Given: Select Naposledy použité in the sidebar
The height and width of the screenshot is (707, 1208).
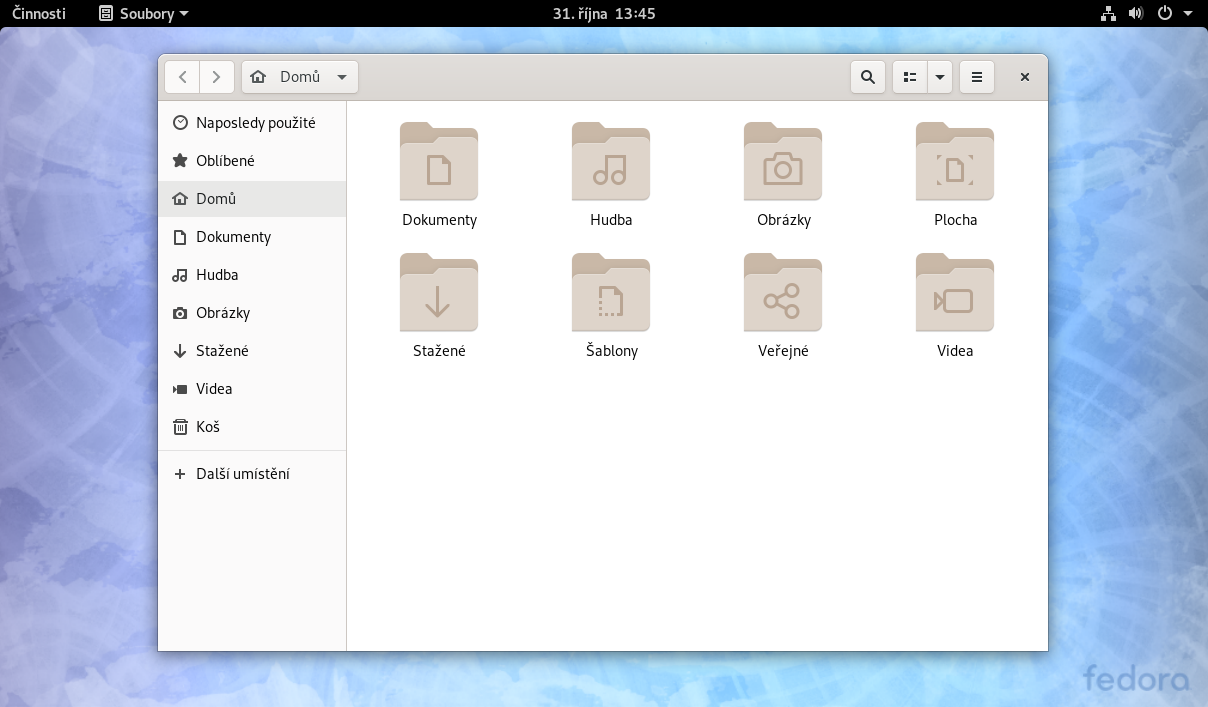Looking at the screenshot, I should coord(256,122).
